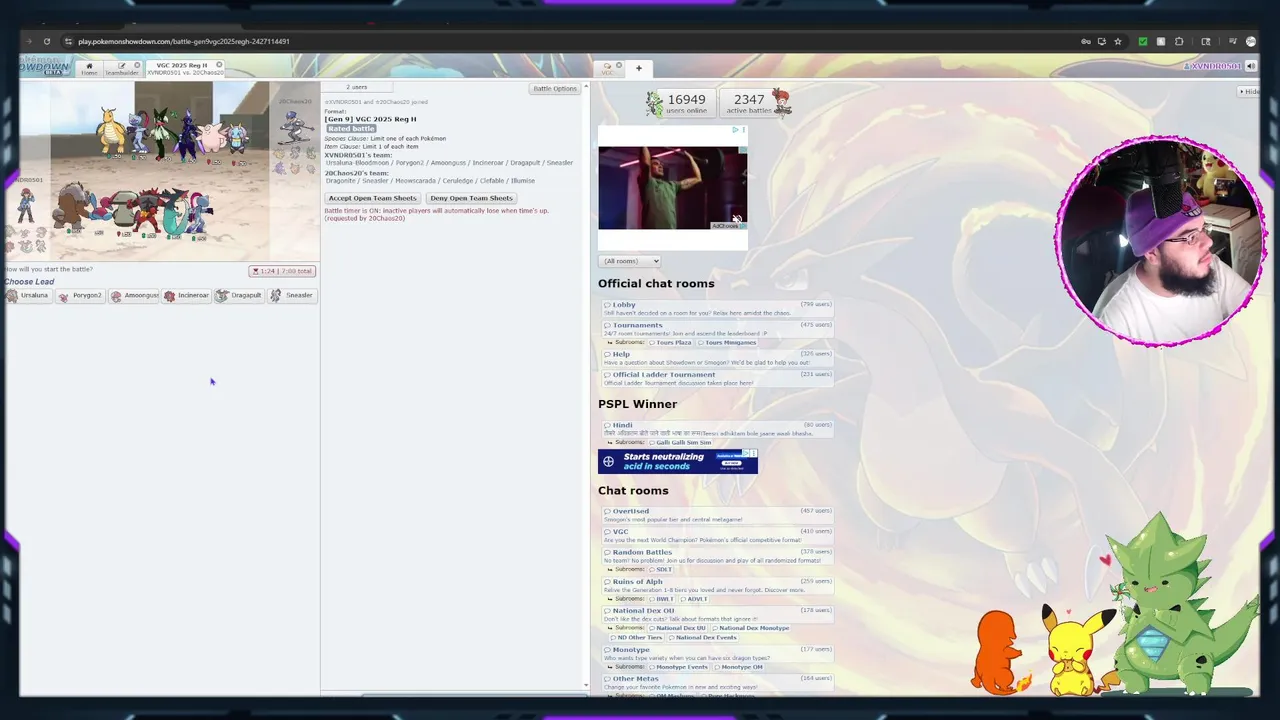Deny Open Team Sheets
This screenshot has width=1280, height=720.
pyautogui.click(x=471, y=198)
